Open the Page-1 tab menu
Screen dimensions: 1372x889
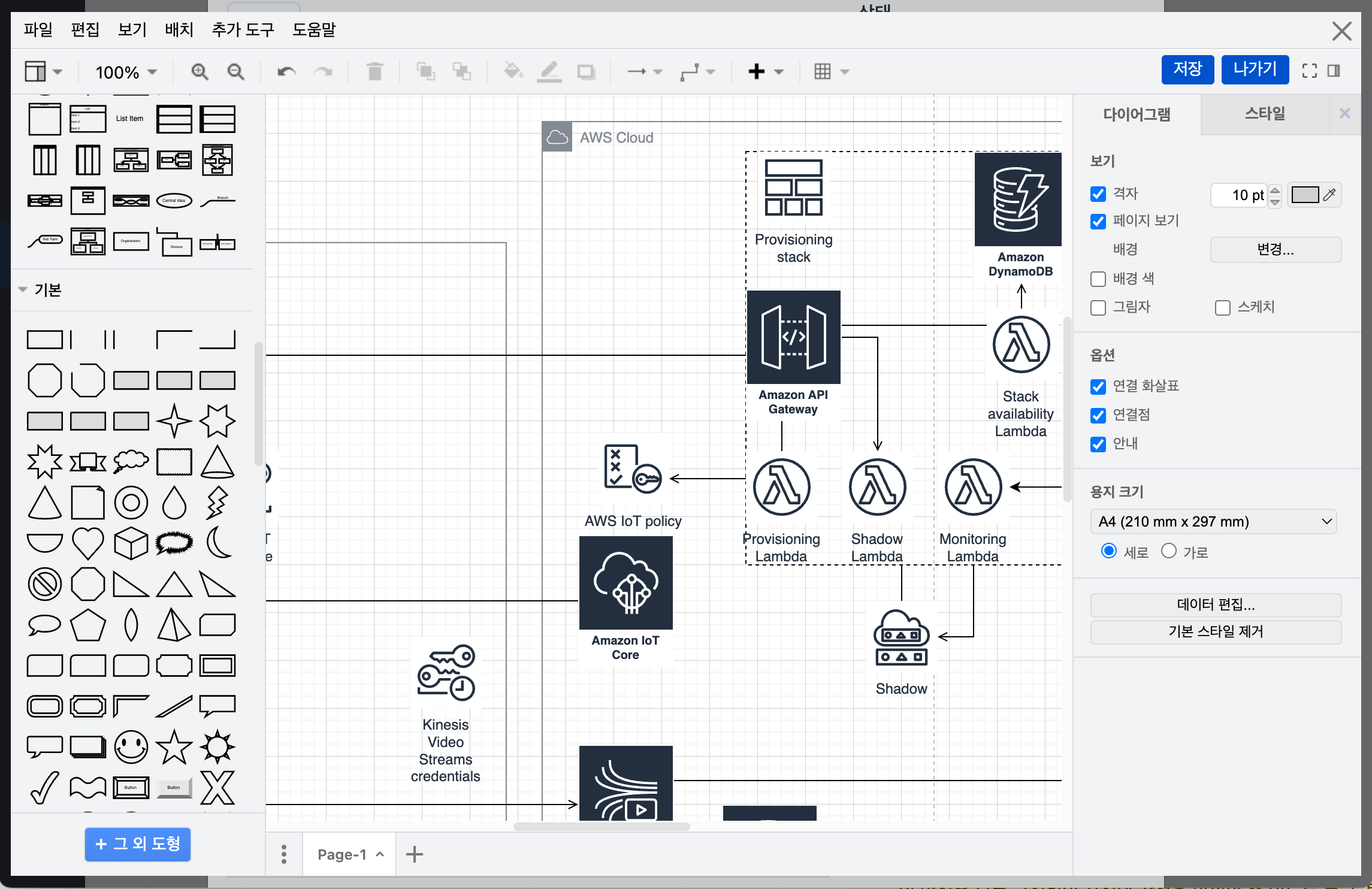coord(349,855)
